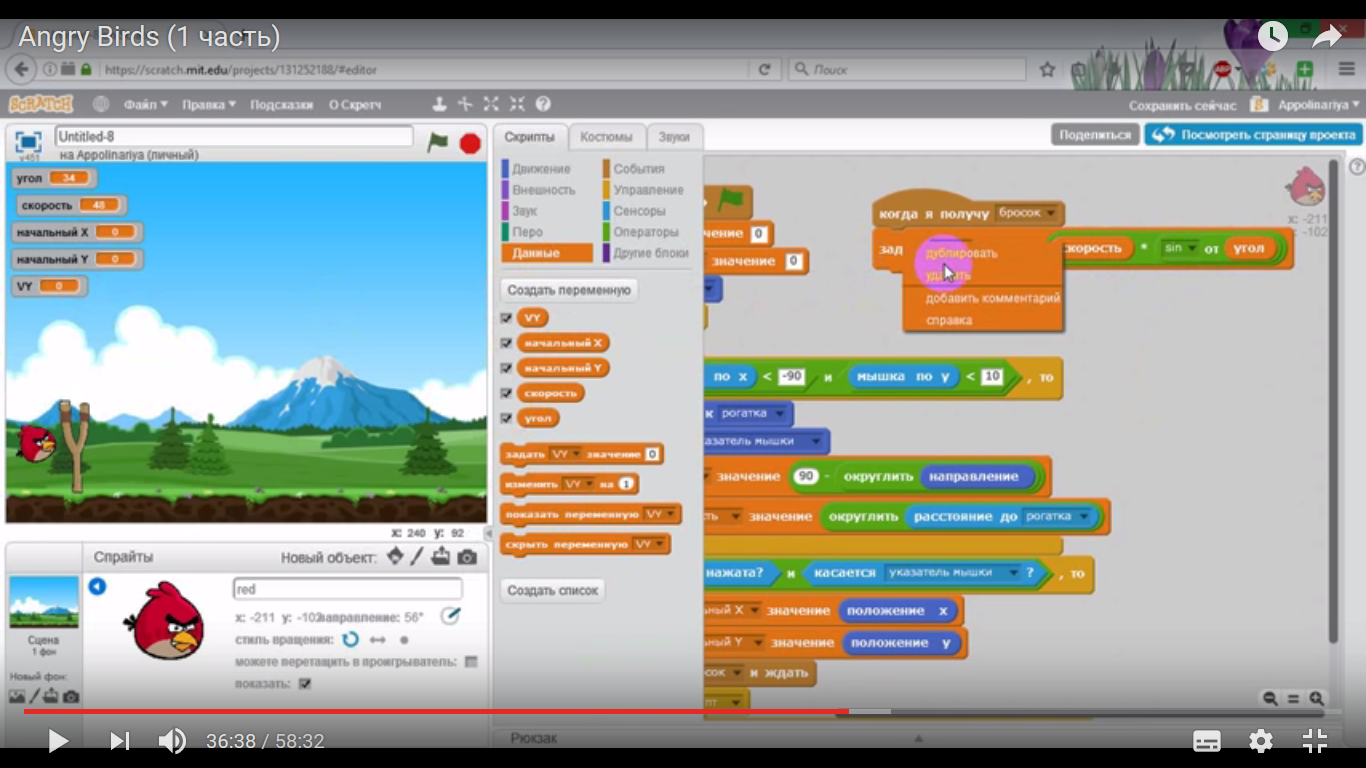Open dropdown in скрыть переменную block

648,544
